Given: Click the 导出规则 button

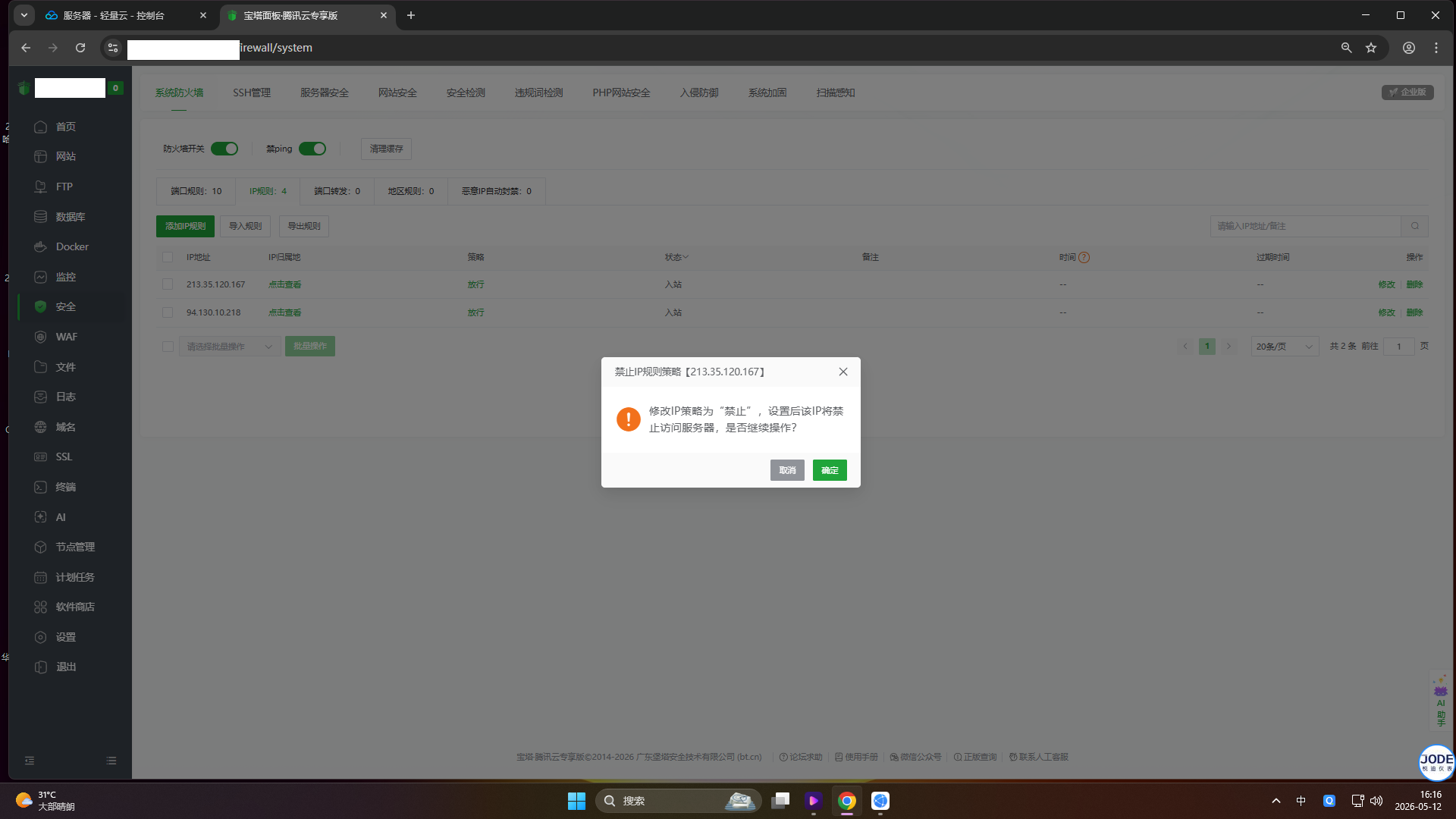Looking at the screenshot, I should point(304,226).
